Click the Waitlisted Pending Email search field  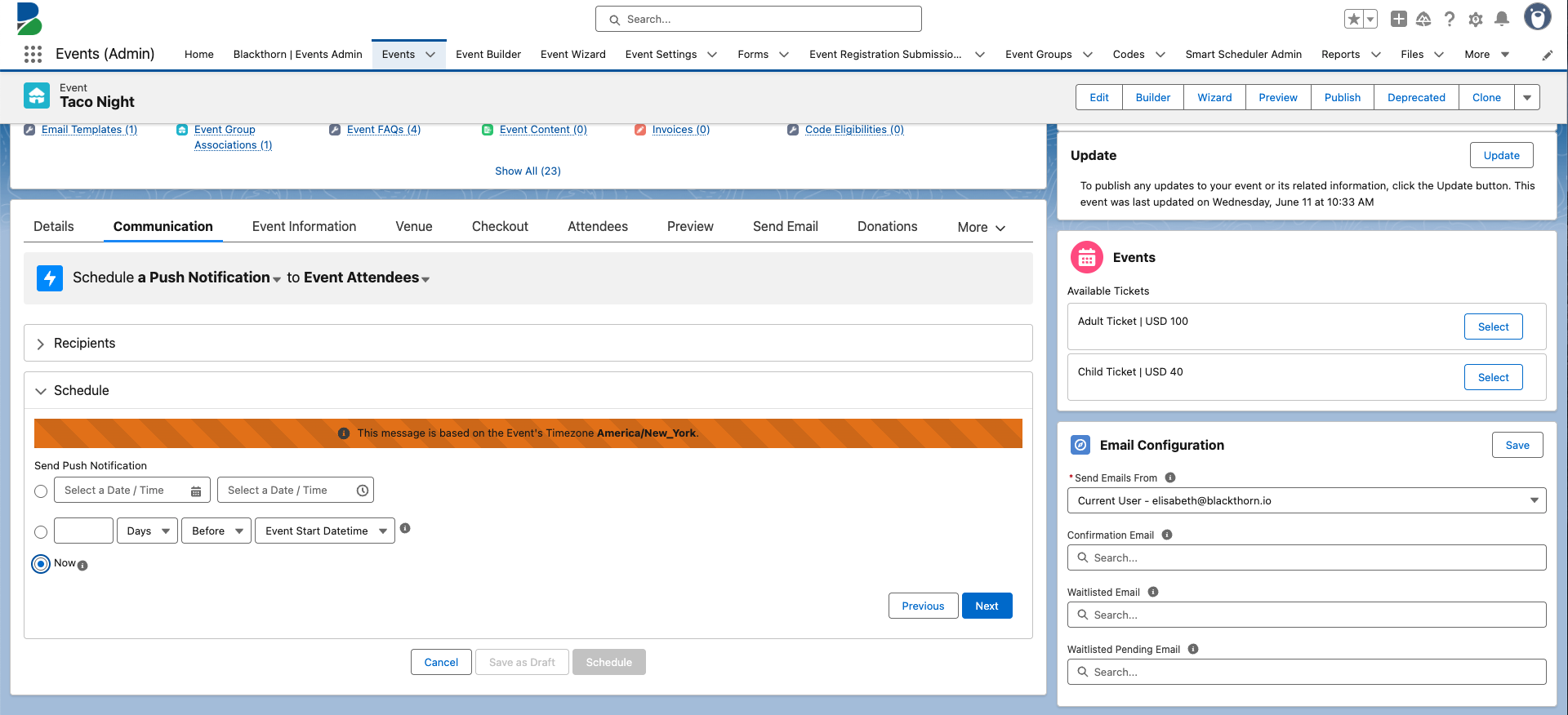(x=1307, y=672)
